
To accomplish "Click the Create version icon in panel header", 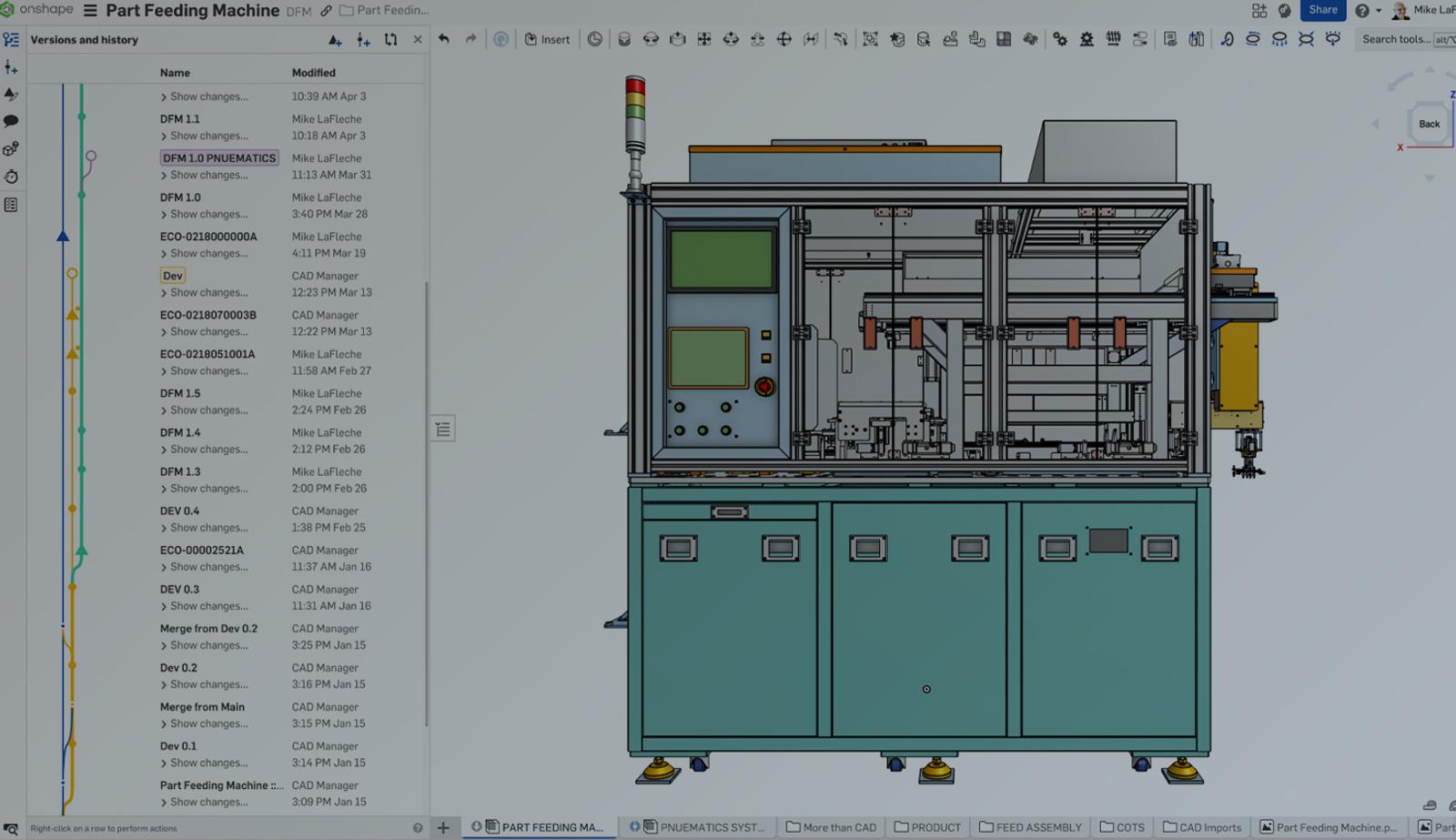I will point(335,40).
